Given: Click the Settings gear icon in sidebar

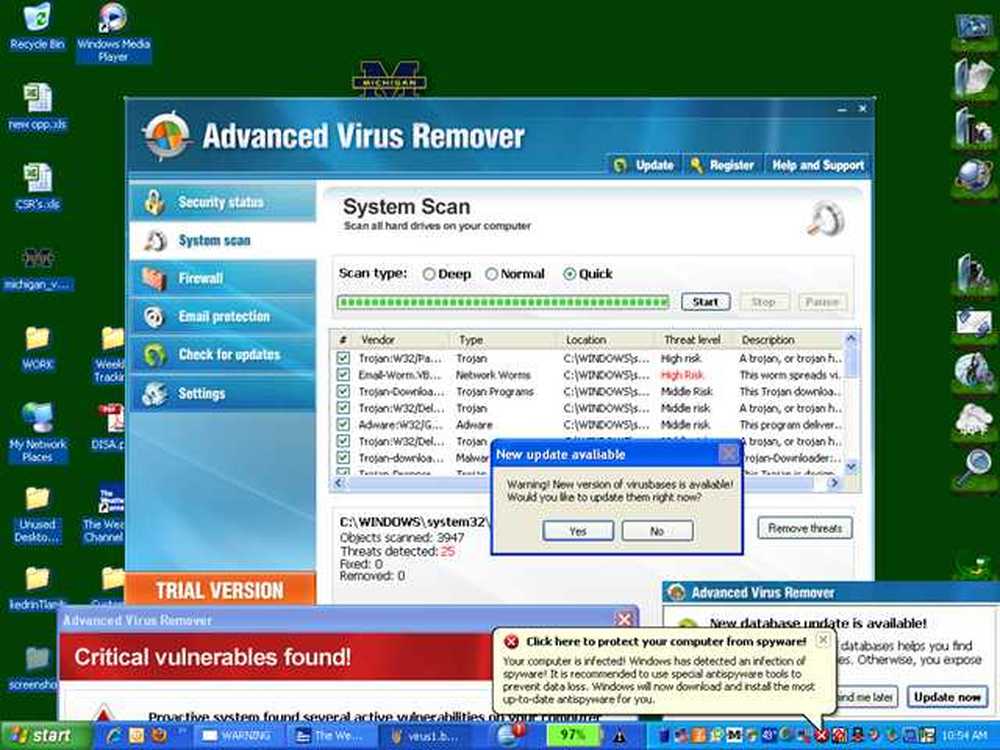Looking at the screenshot, I should click(154, 393).
